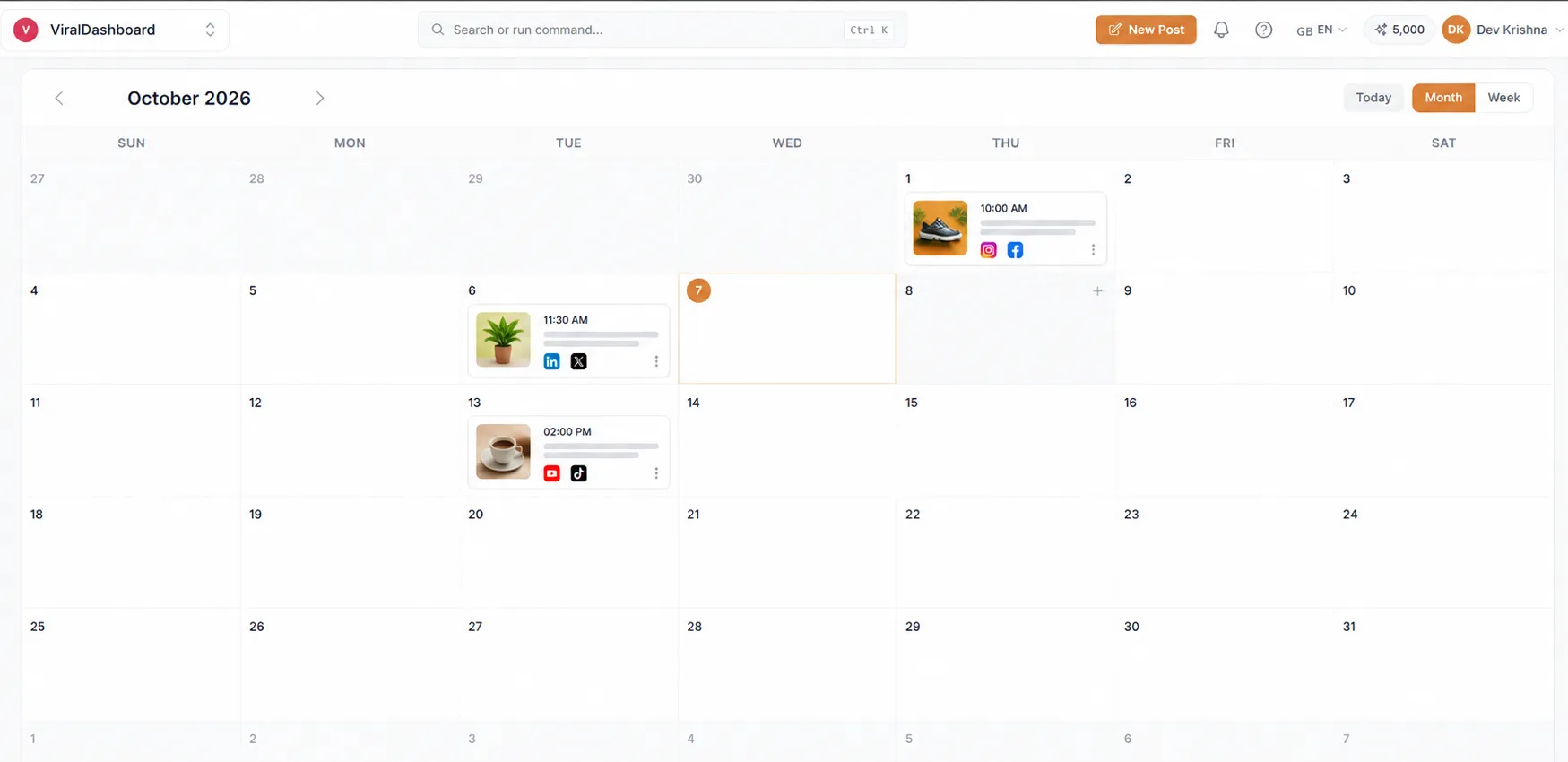This screenshot has width=1568, height=762.
Task: Select day 31 in the calendar
Action: [1348, 627]
